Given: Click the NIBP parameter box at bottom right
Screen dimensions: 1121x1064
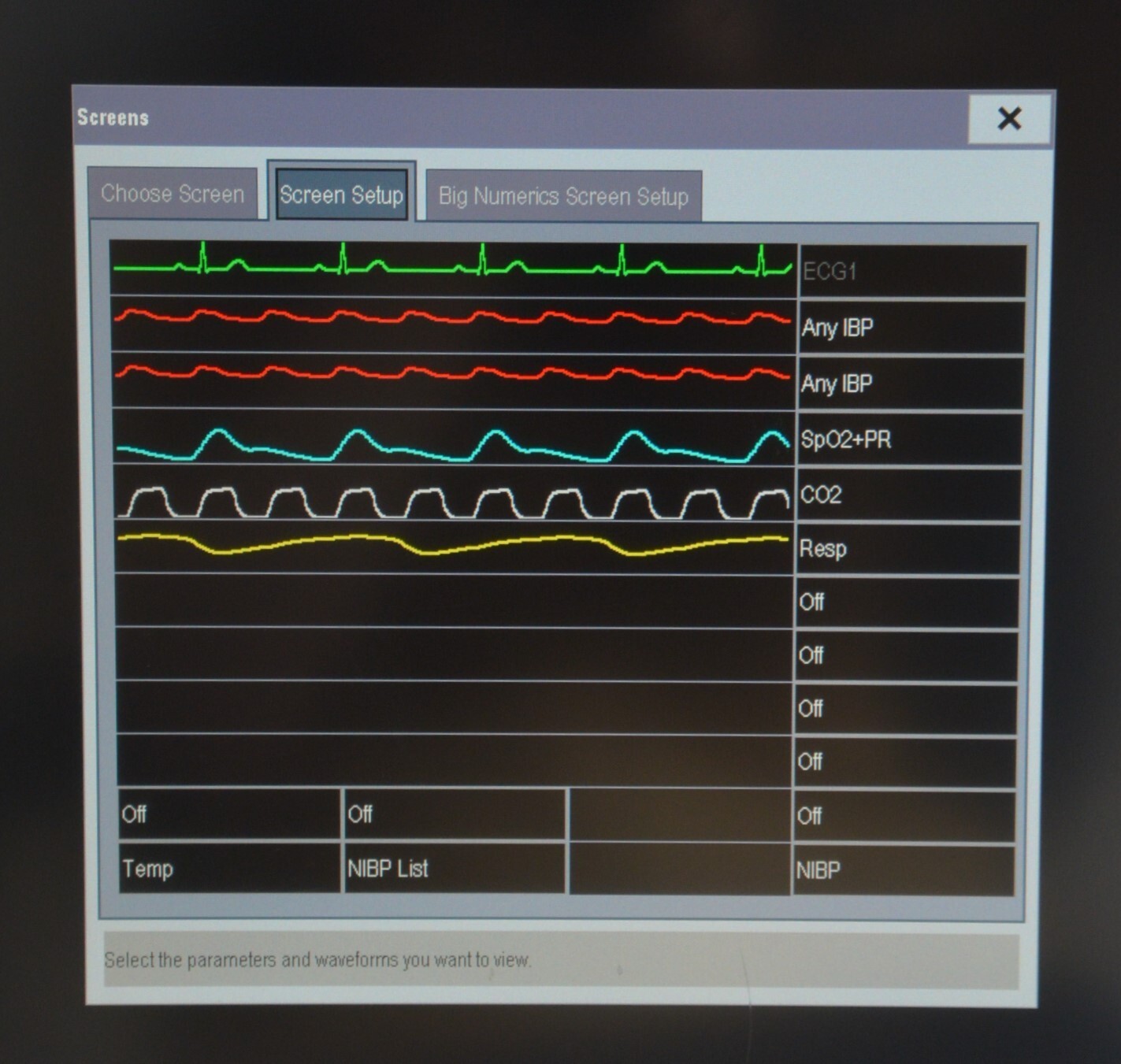Looking at the screenshot, I should (903, 870).
